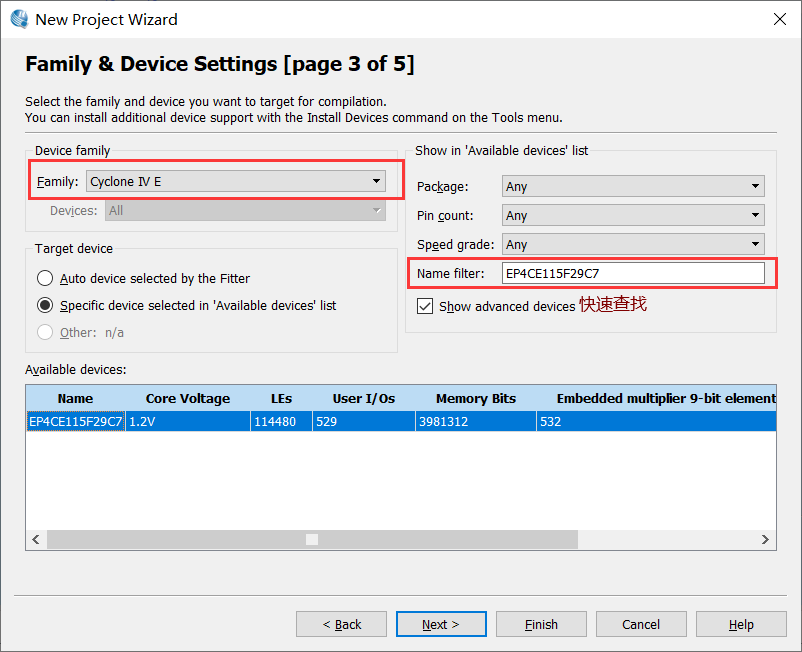Open Help for the wizard
The image size is (802, 652).
point(741,624)
